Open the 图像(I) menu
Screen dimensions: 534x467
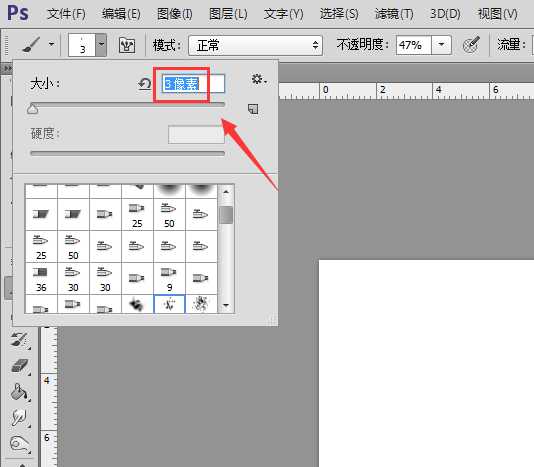175,14
